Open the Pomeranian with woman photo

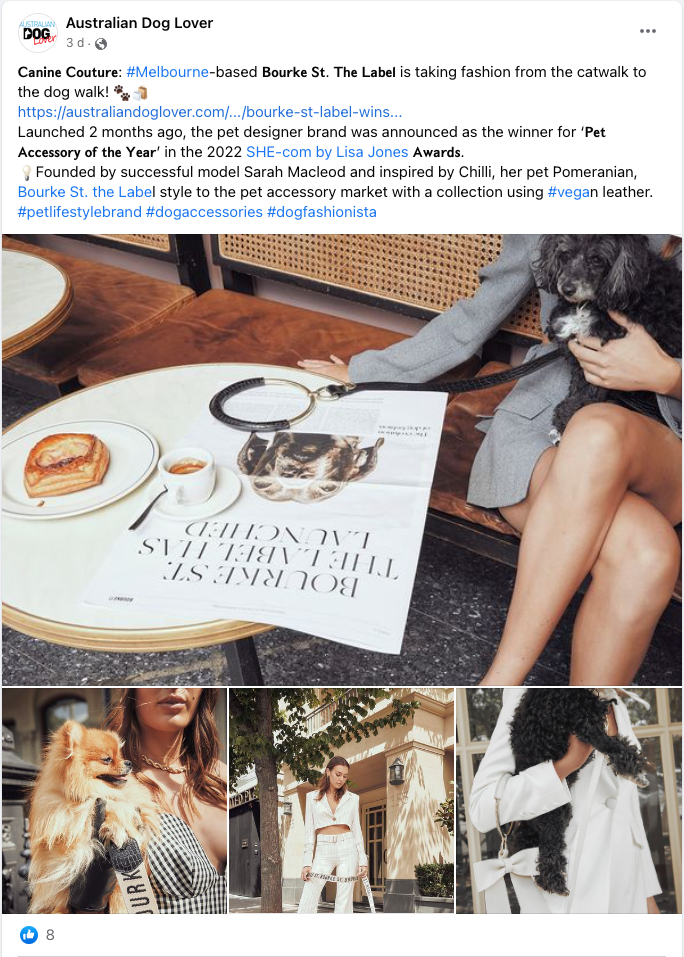pyautogui.click(x=114, y=801)
